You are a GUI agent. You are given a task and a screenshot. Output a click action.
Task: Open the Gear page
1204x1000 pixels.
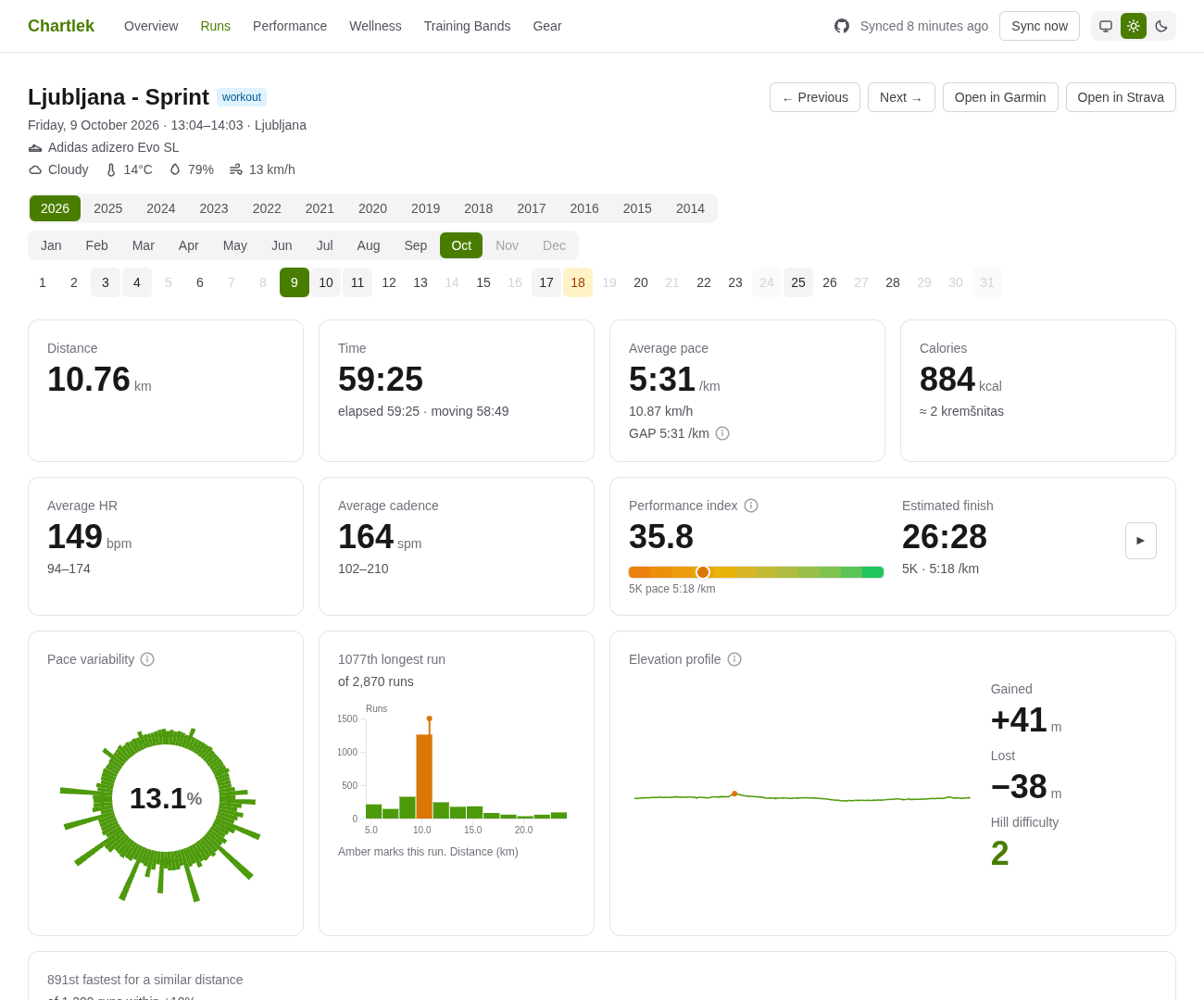547,26
